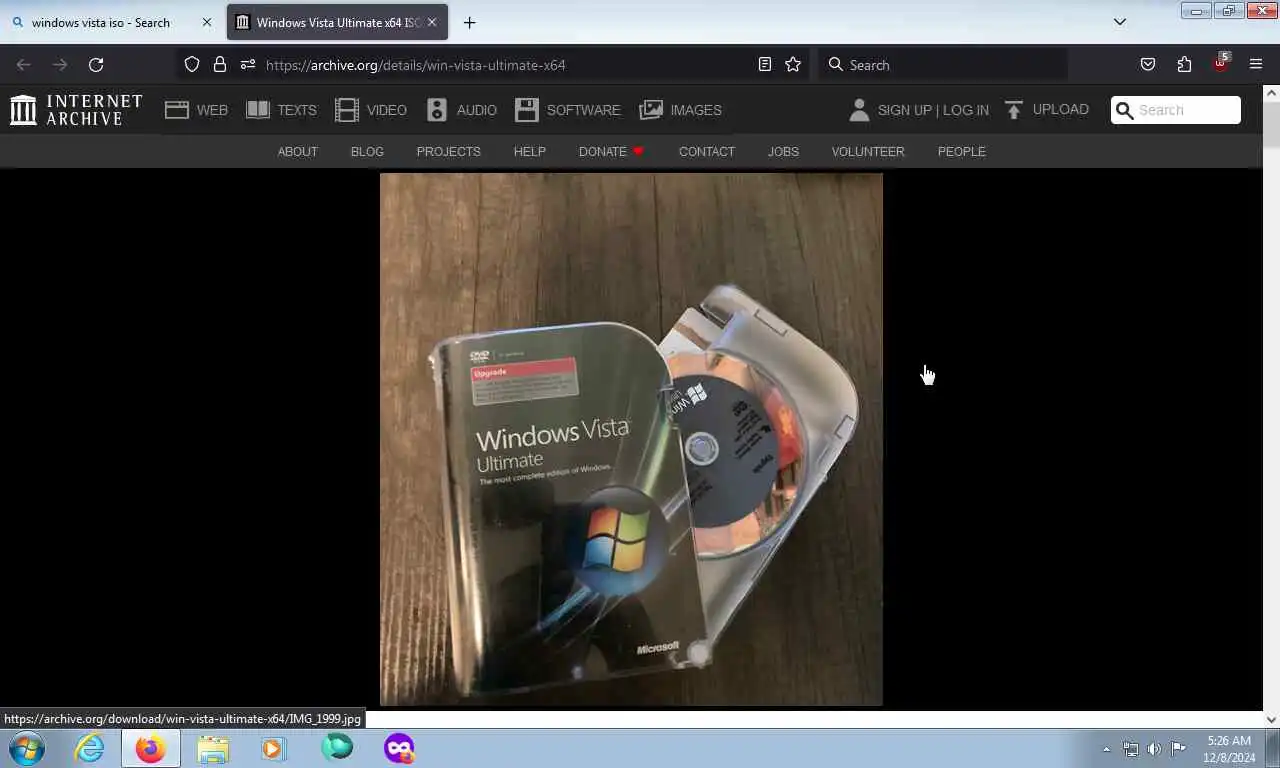Reload the current page
This screenshot has height=768, width=1280.
(96, 65)
